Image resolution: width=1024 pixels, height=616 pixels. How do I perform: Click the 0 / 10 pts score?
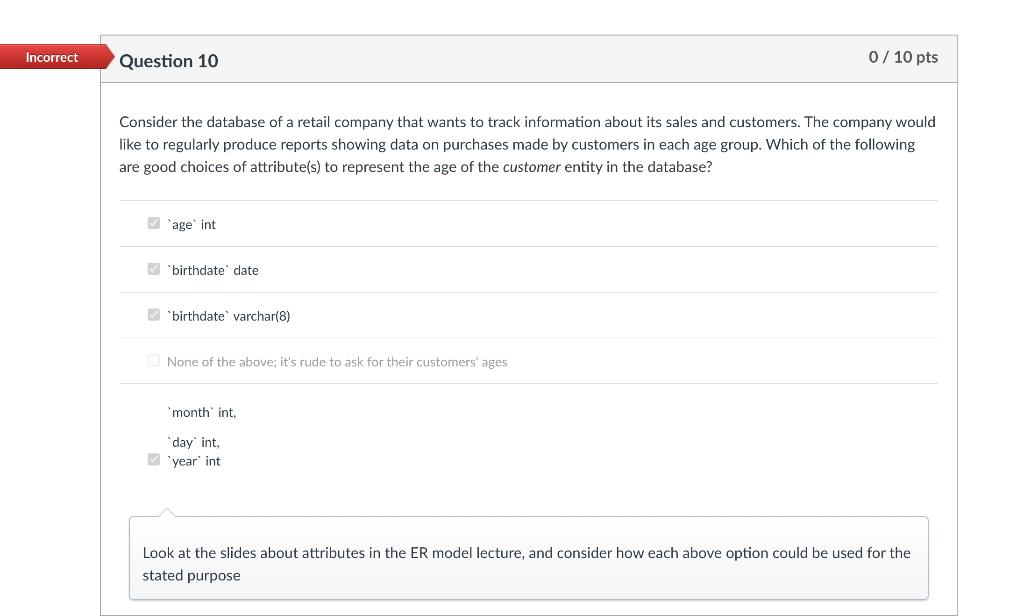pos(903,57)
